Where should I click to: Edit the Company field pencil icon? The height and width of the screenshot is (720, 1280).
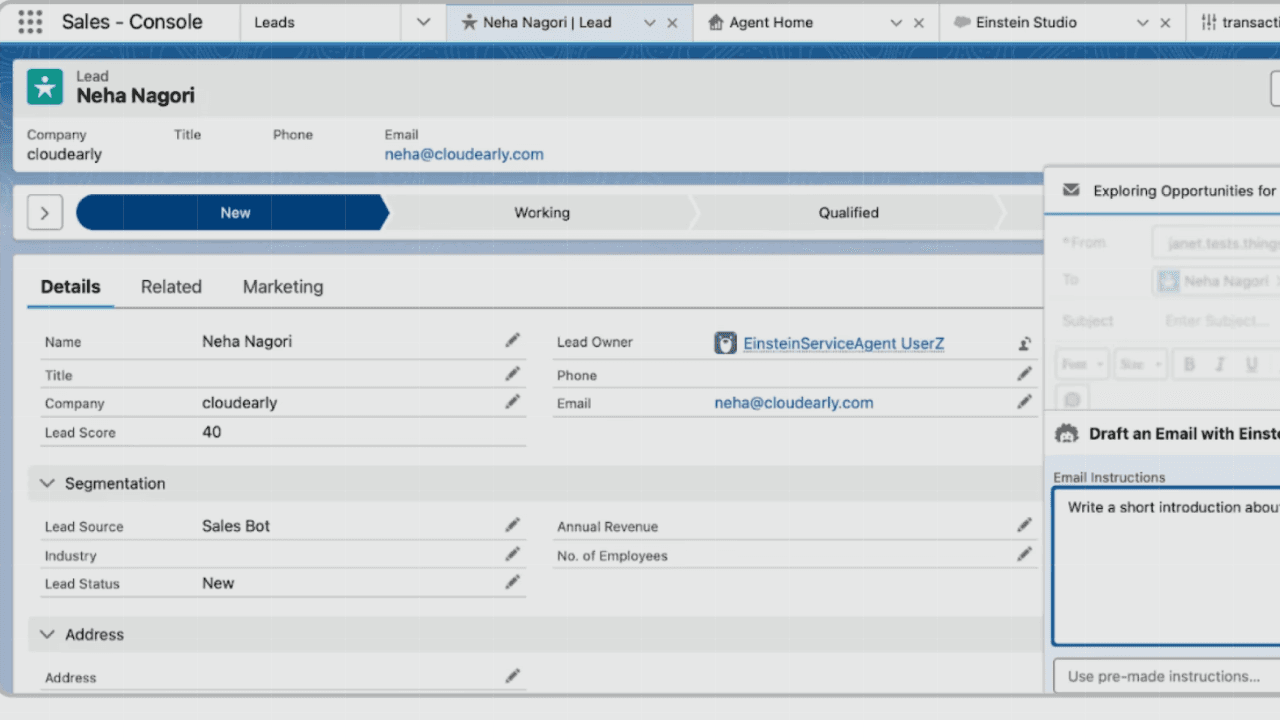tap(513, 402)
